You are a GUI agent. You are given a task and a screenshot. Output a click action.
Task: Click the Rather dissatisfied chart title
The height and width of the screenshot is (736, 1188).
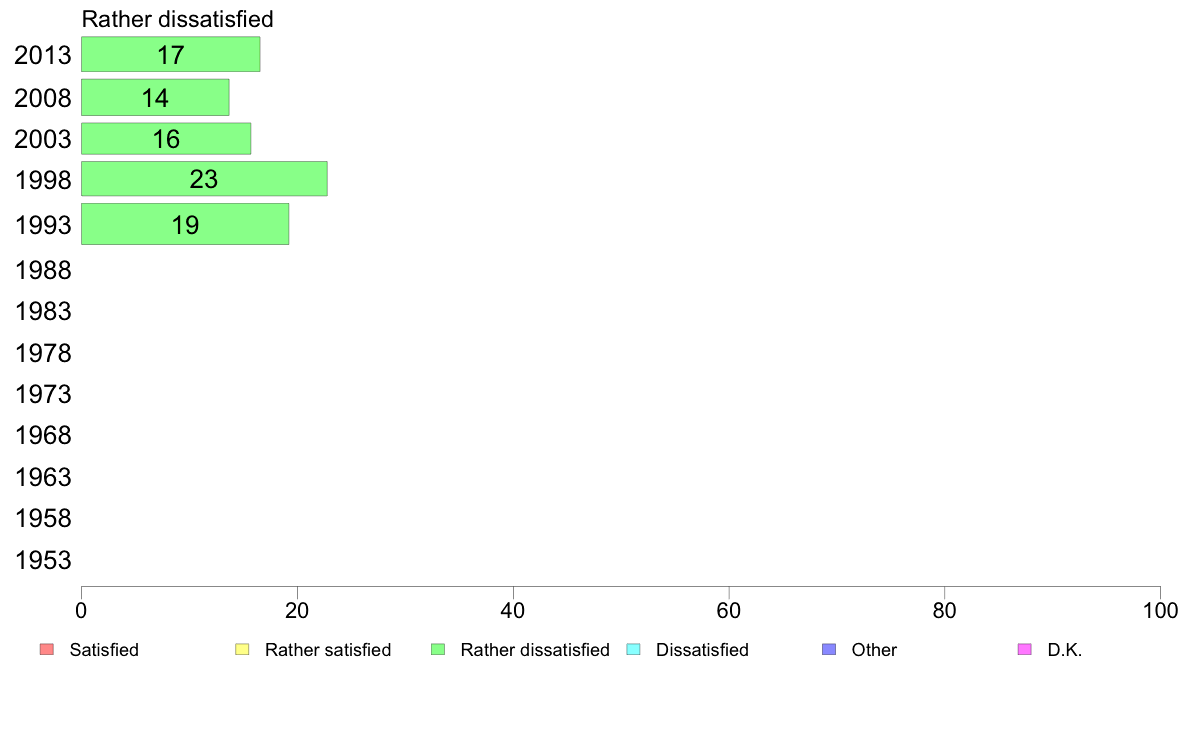click(178, 19)
